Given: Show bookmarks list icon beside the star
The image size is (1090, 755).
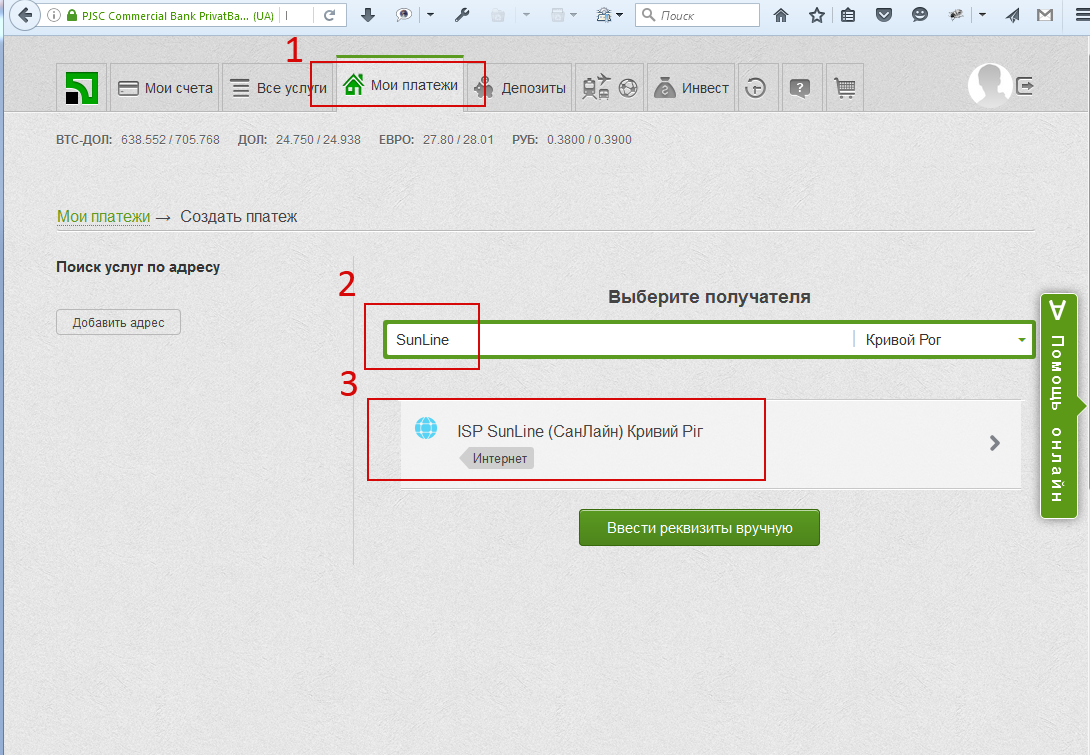Looking at the screenshot, I should point(848,15).
